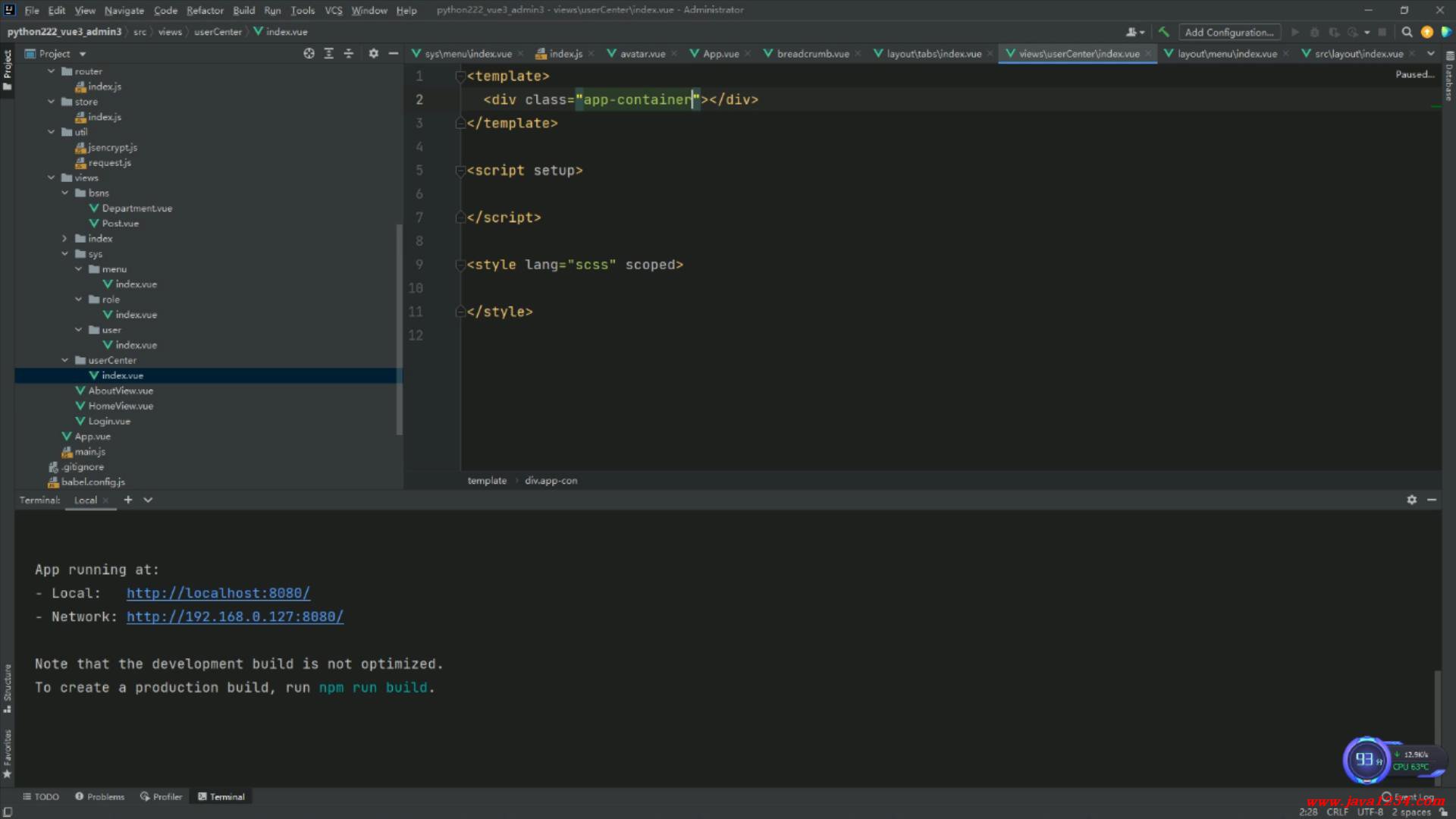Click the 2 spaces indent indicator

1411,811
